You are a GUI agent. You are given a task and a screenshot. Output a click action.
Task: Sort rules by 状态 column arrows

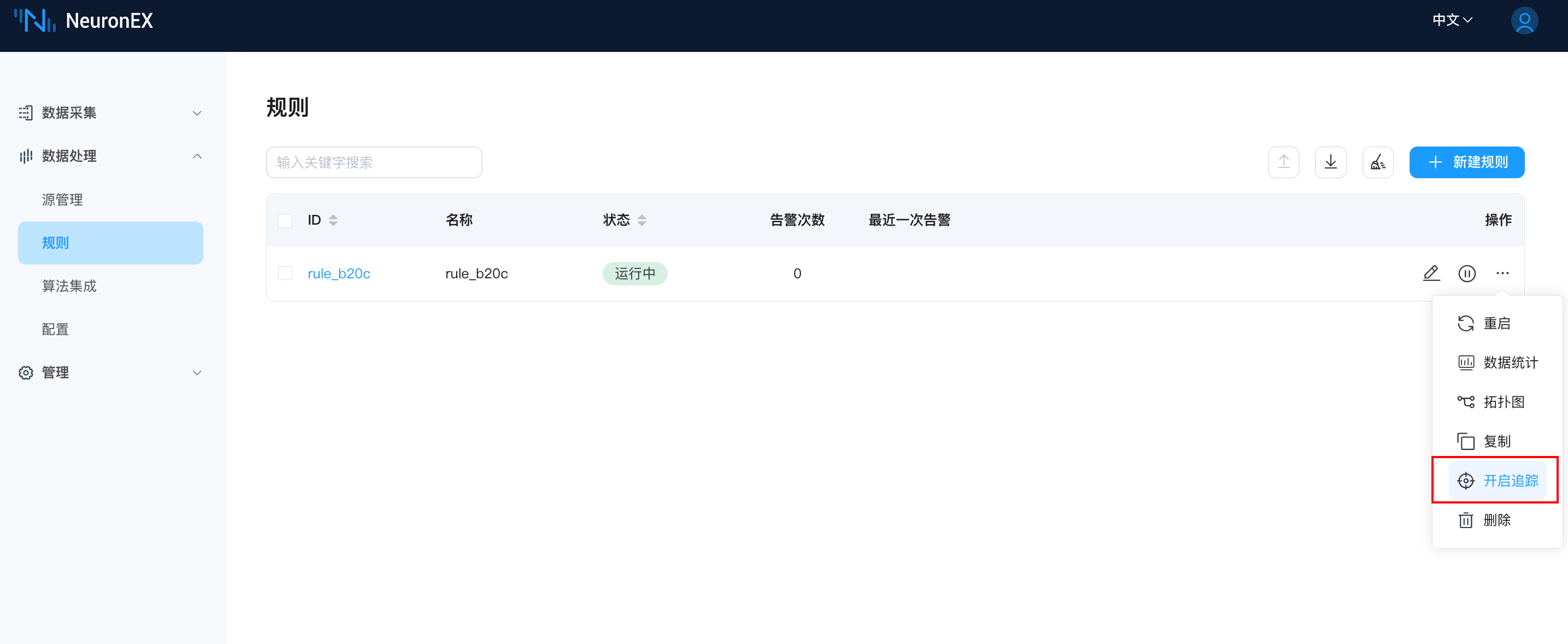pyautogui.click(x=641, y=220)
